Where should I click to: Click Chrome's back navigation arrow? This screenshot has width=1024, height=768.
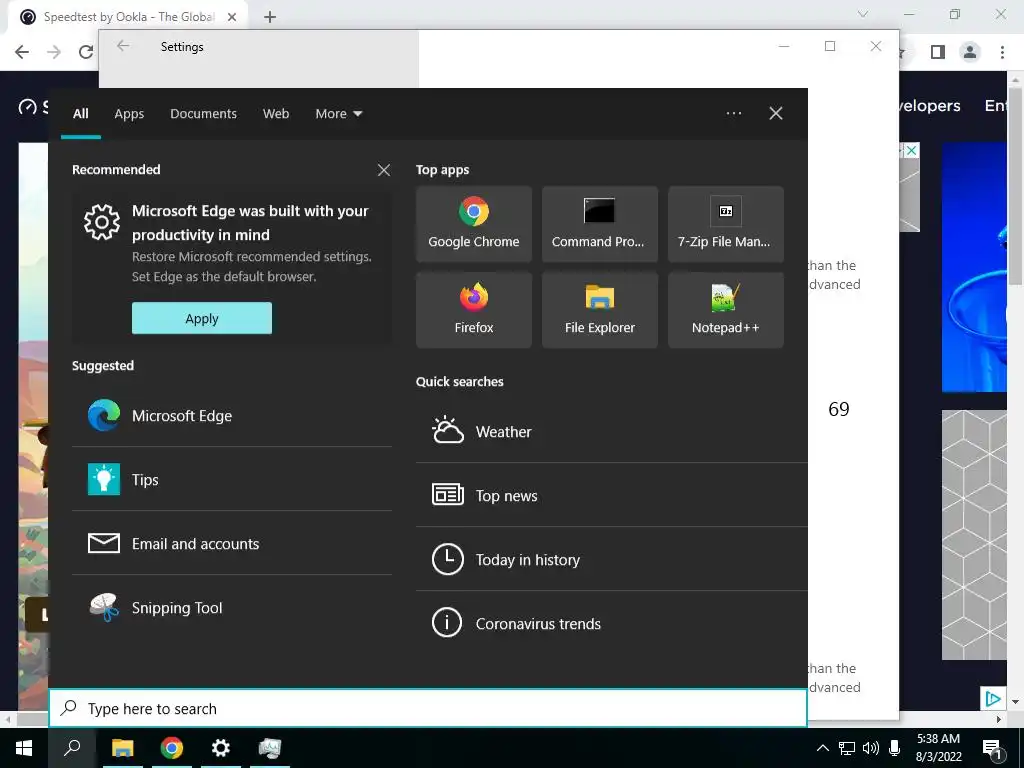coord(22,52)
